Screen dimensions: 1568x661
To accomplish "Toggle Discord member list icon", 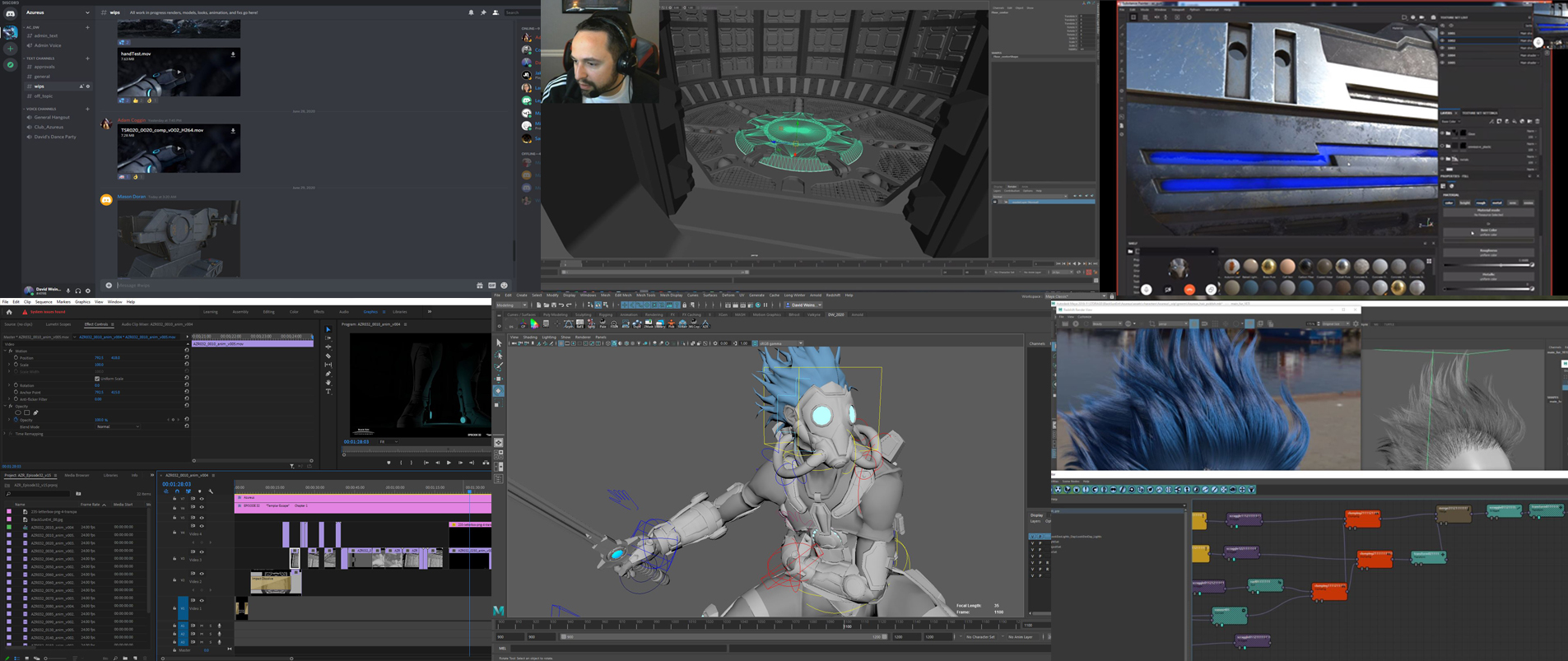I will [496, 12].
